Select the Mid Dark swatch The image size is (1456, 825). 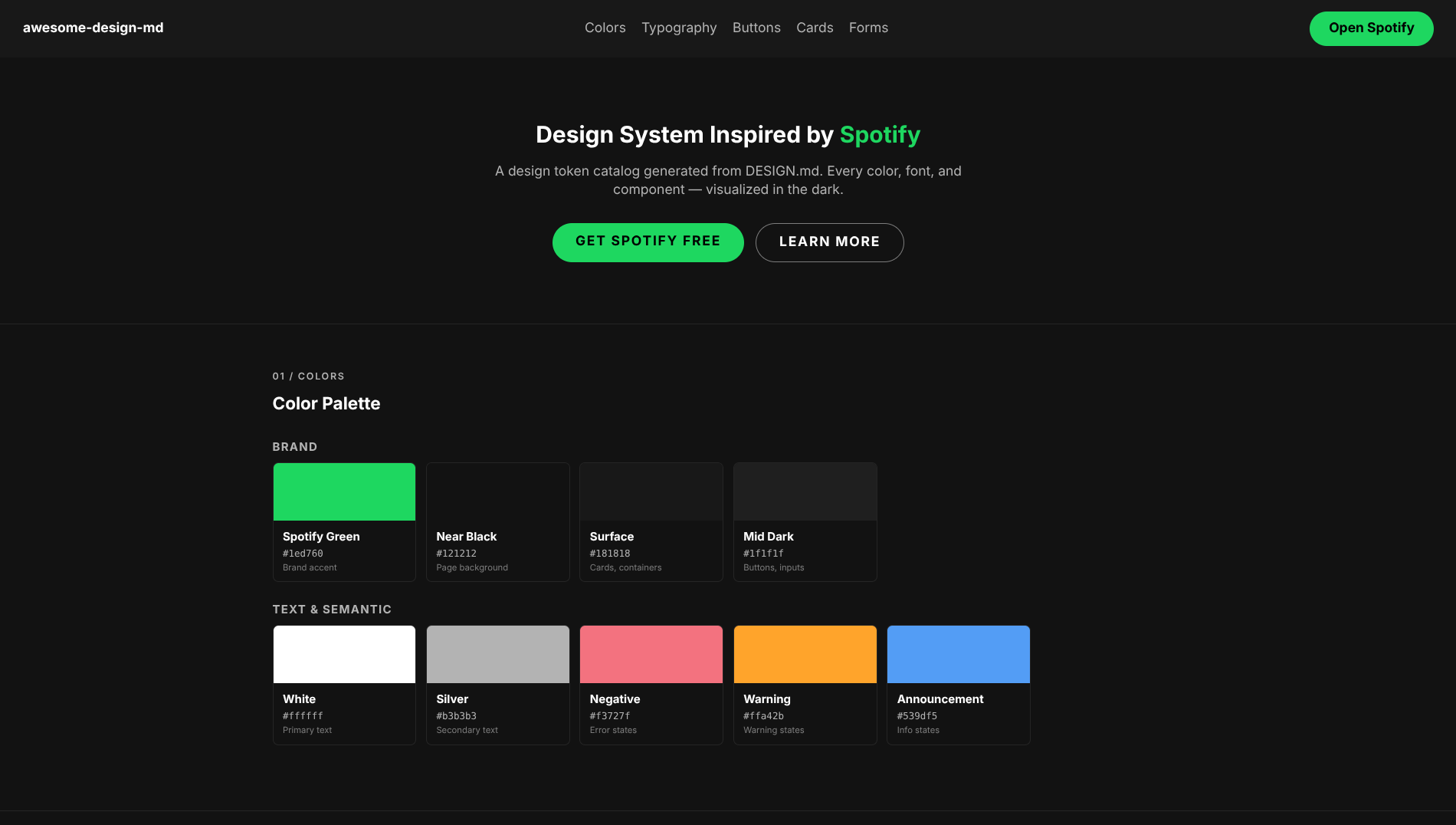tap(805, 491)
